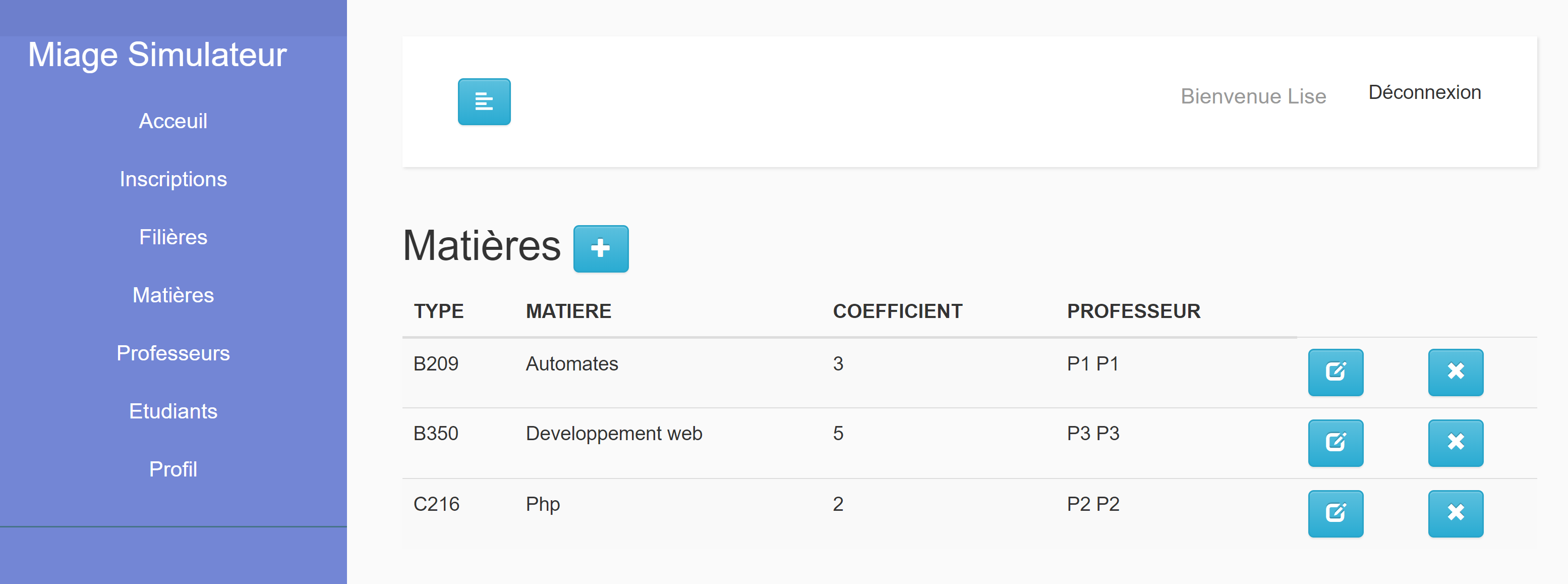Viewport: 1568px width, 584px height.
Task: Click the Bienvenue Lise greeting
Action: (1253, 95)
